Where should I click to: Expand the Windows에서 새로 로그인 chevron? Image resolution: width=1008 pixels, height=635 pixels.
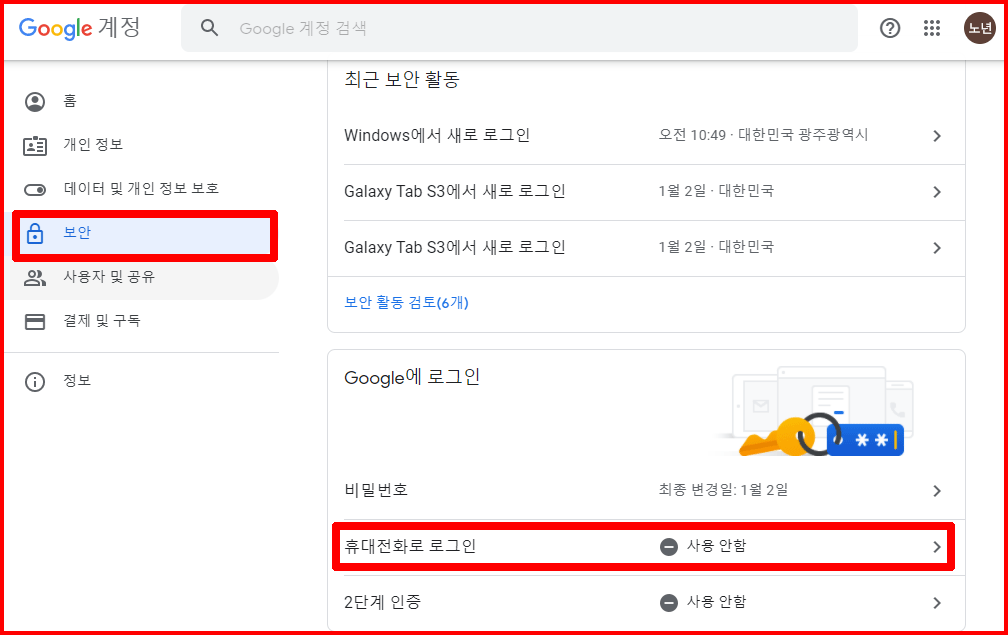point(937,136)
